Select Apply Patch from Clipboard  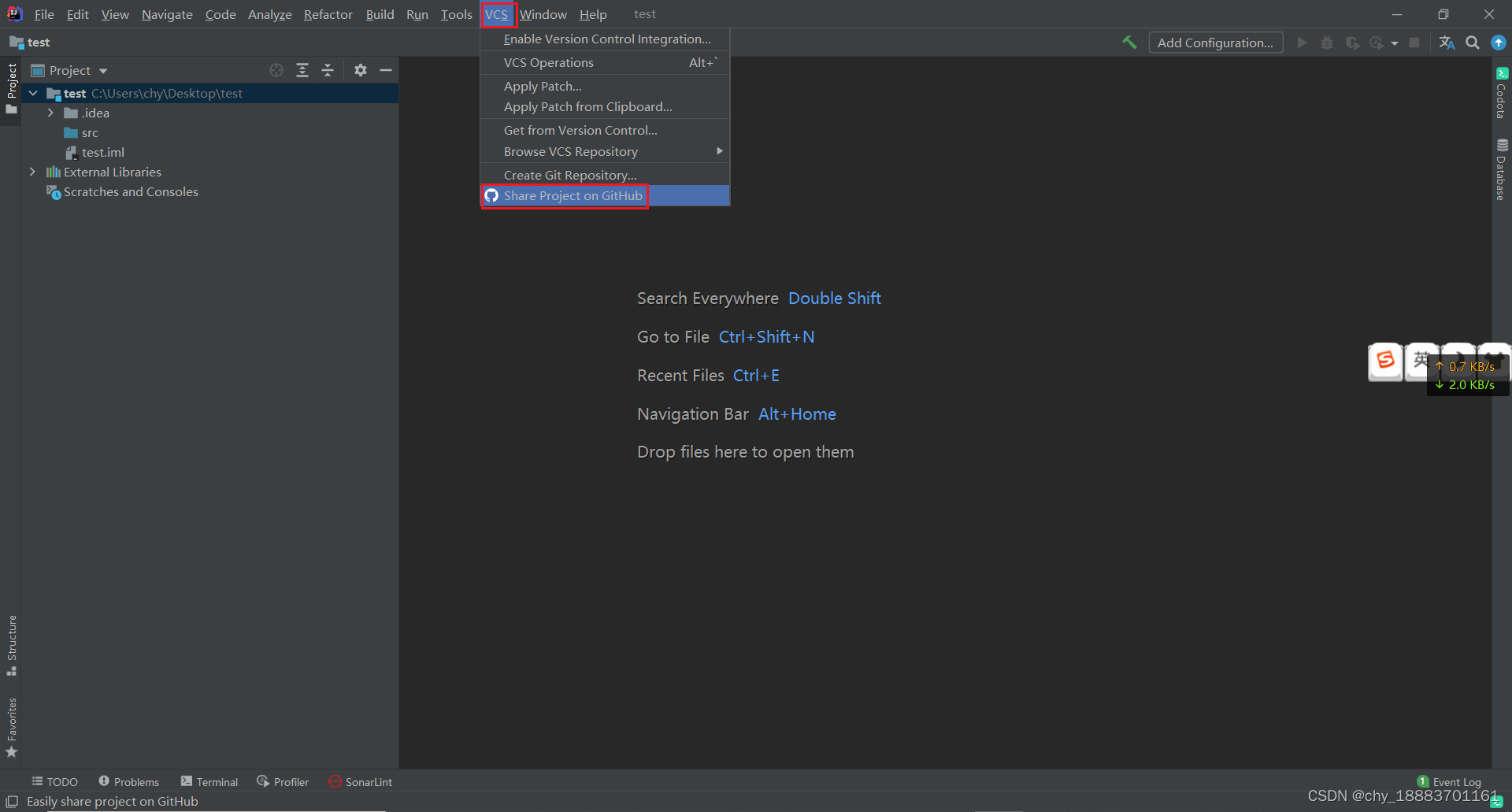[587, 106]
